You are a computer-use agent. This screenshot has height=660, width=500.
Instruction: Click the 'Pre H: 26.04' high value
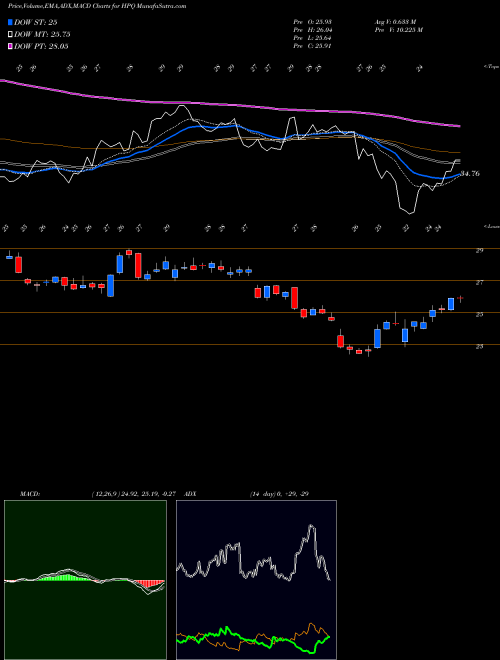[312, 30]
